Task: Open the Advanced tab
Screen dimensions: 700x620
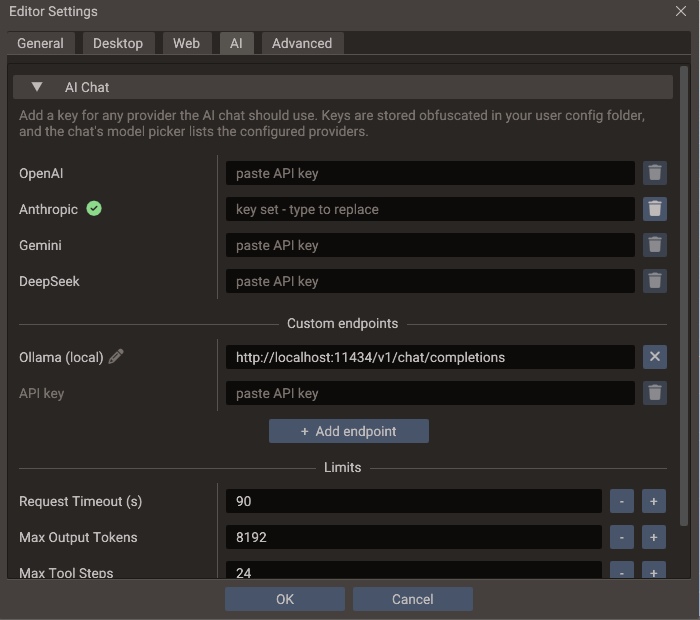Action: (302, 43)
